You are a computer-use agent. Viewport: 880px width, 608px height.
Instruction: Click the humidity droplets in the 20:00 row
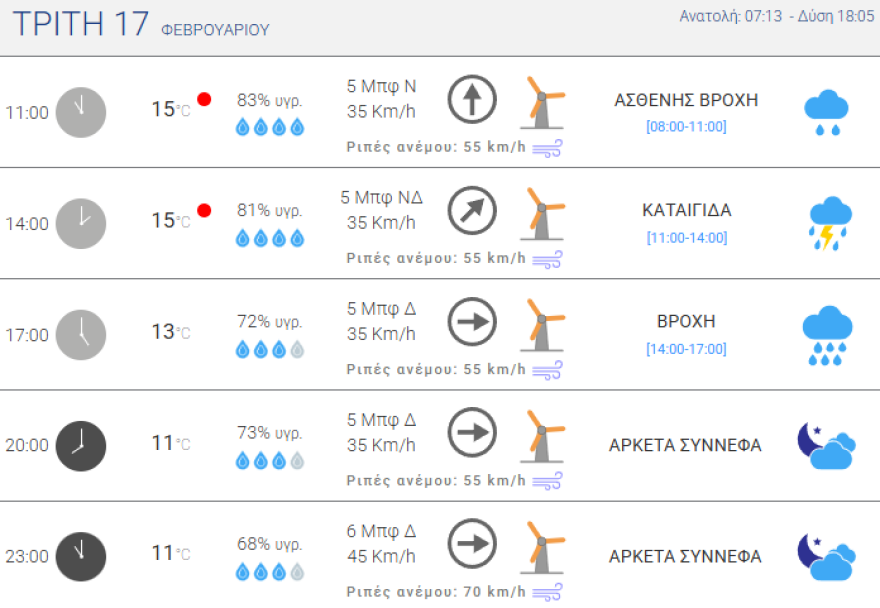(x=269, y=461)
